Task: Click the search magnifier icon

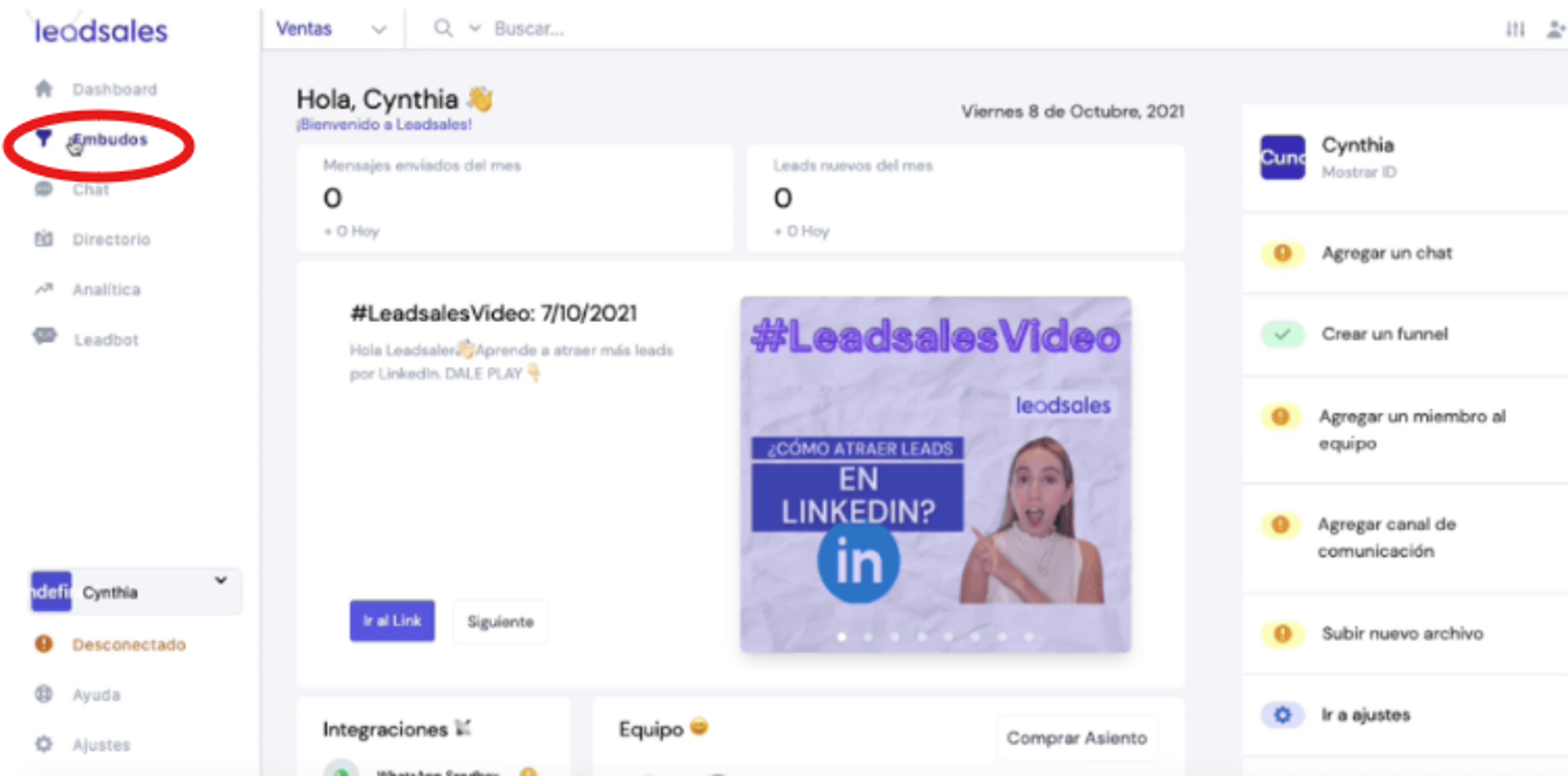Action: 443,28
